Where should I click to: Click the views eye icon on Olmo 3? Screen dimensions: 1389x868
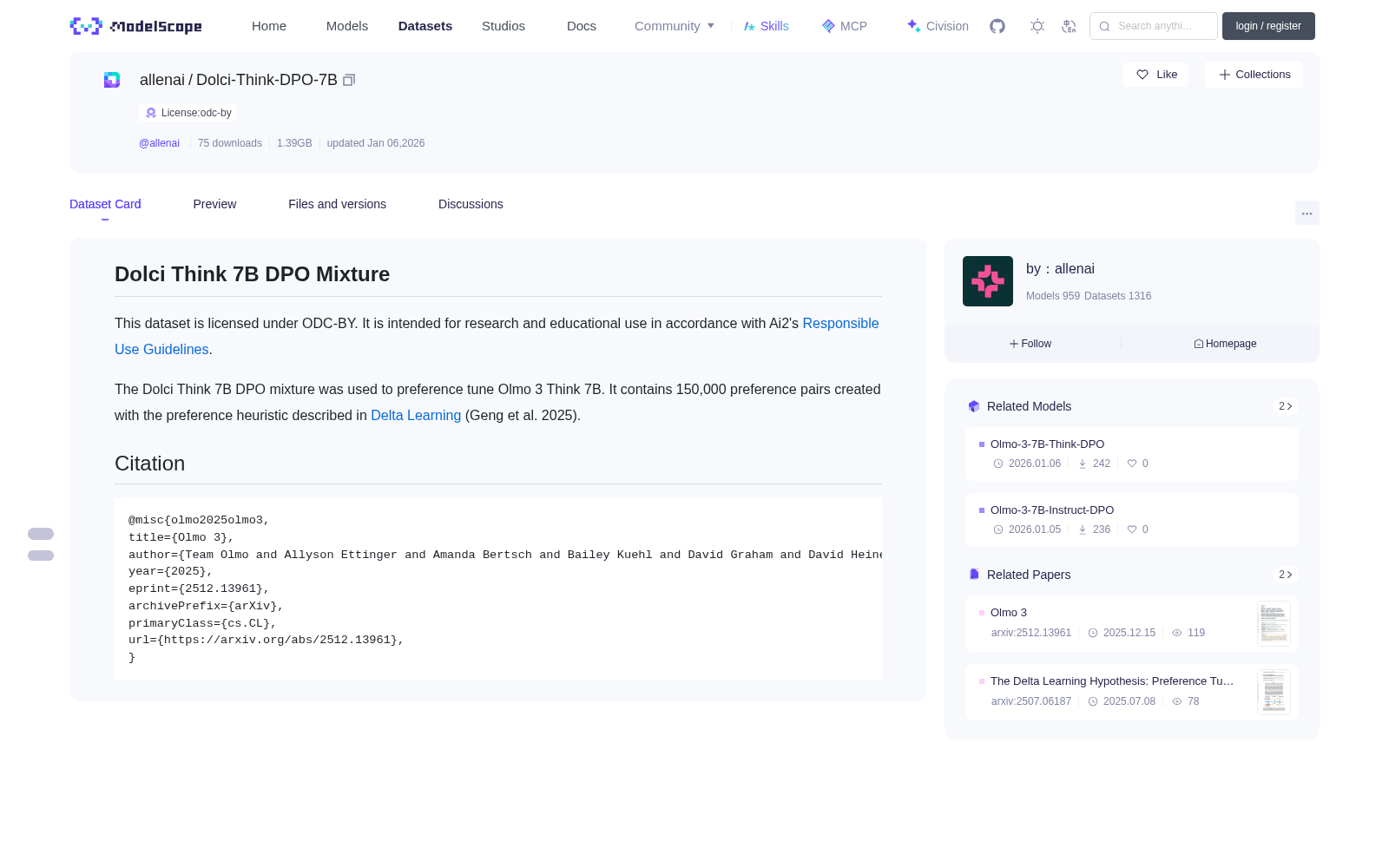1177,633
